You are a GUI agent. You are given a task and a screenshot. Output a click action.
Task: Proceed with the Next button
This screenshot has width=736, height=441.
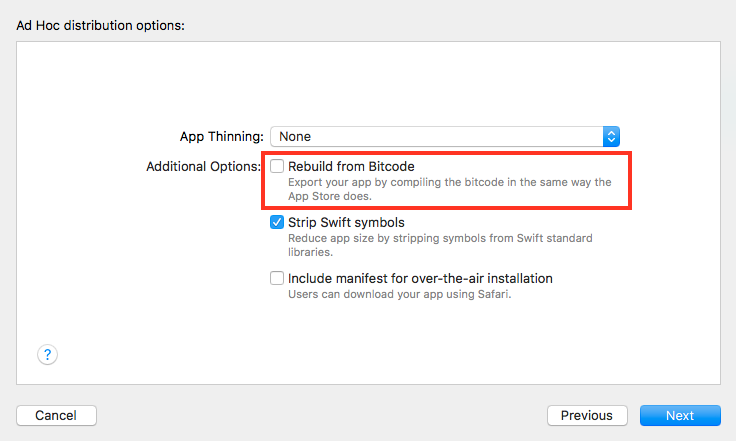(680, 415)
